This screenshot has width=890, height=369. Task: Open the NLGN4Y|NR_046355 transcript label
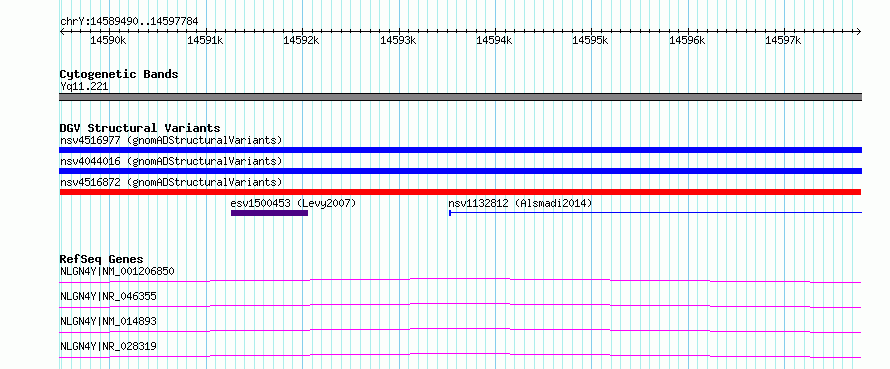(x=108, y=296)
